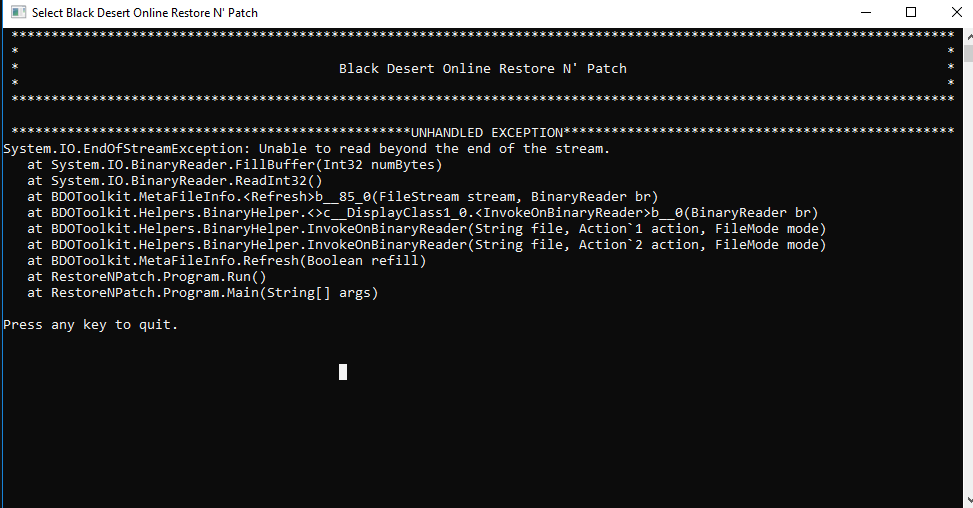
Task: Maximize the console window
Action: 910,13
